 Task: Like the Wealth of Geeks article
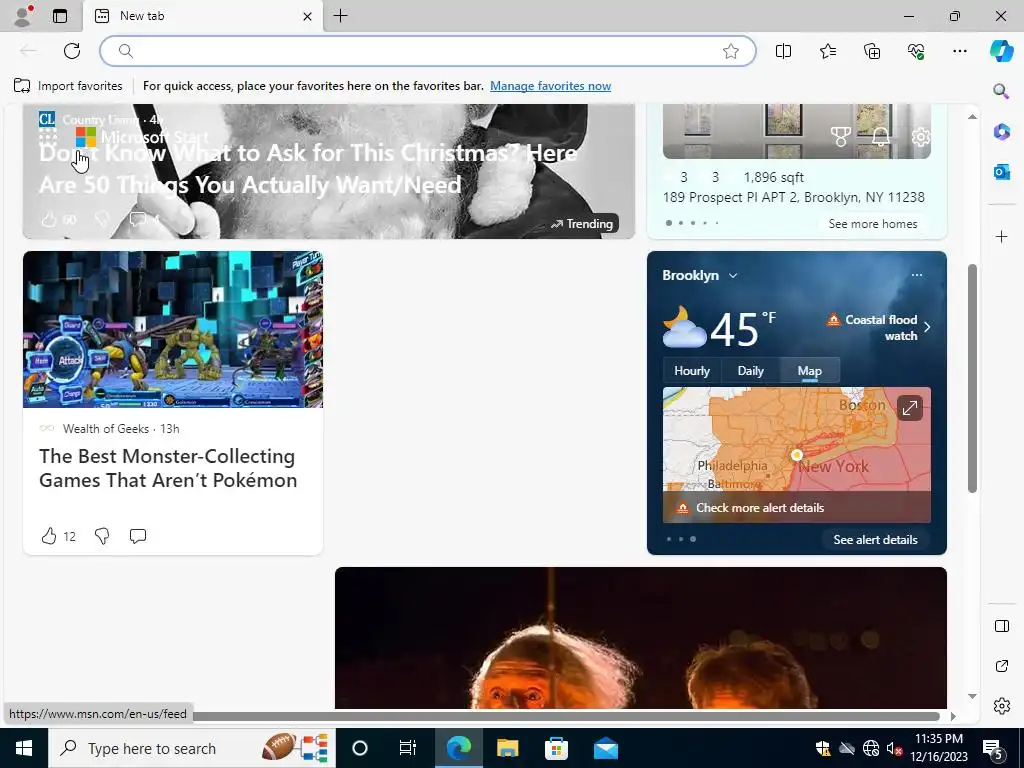click(49, 536)
